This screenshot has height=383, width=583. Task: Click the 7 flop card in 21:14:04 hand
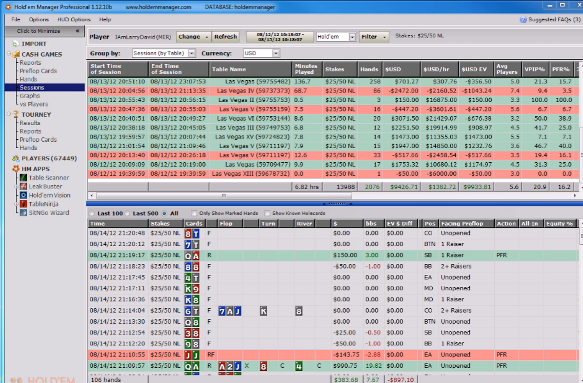click(x=222, y=311)
